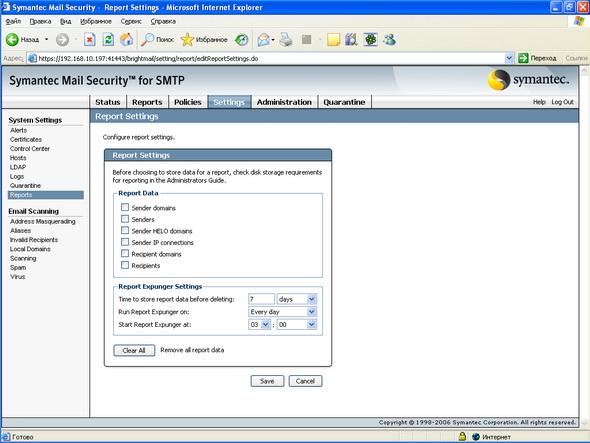Click the Internet zone globe icon
This screenshot has height=443, width=590.
pyautogui.click(x=476, y=437)
